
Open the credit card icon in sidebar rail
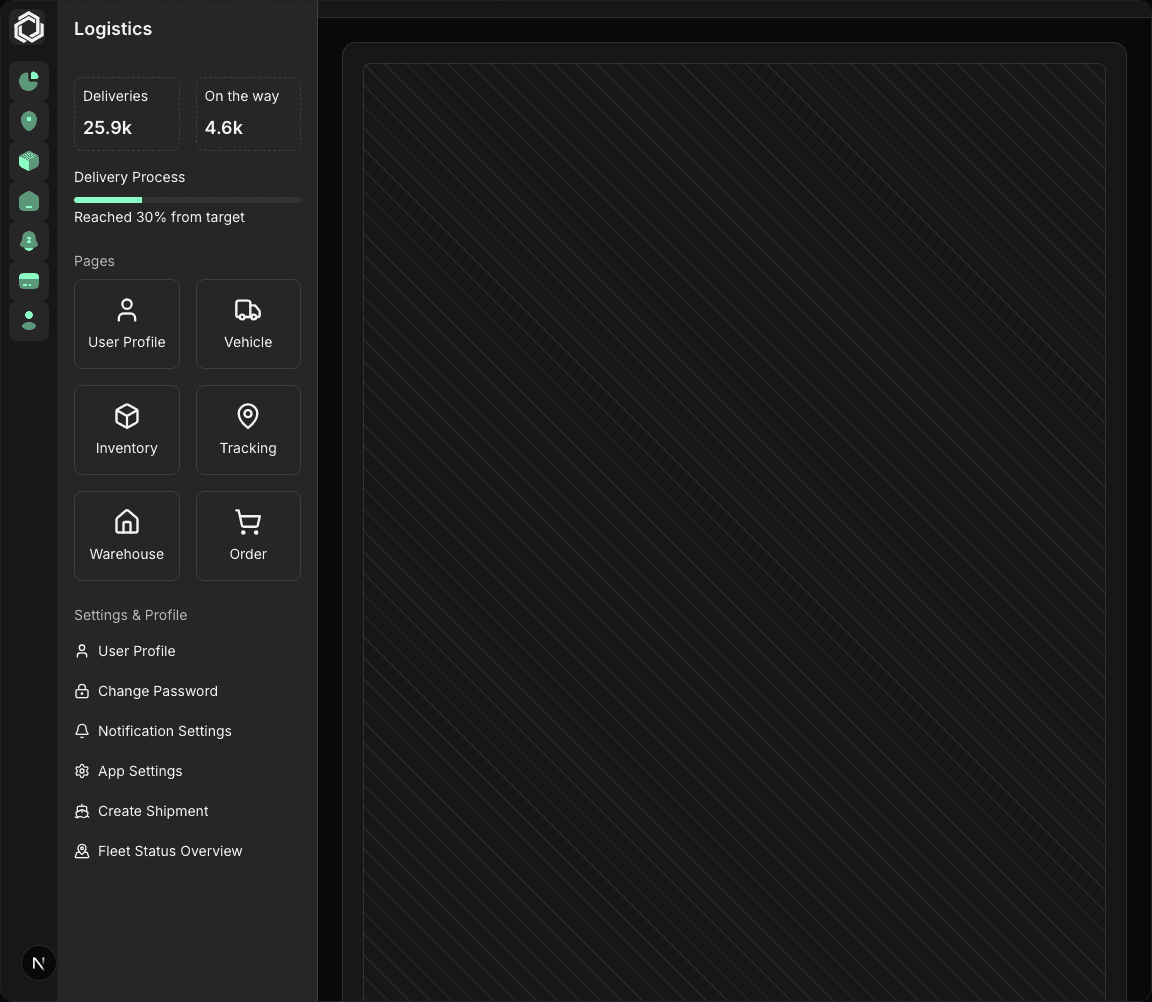tap(29, 281)
